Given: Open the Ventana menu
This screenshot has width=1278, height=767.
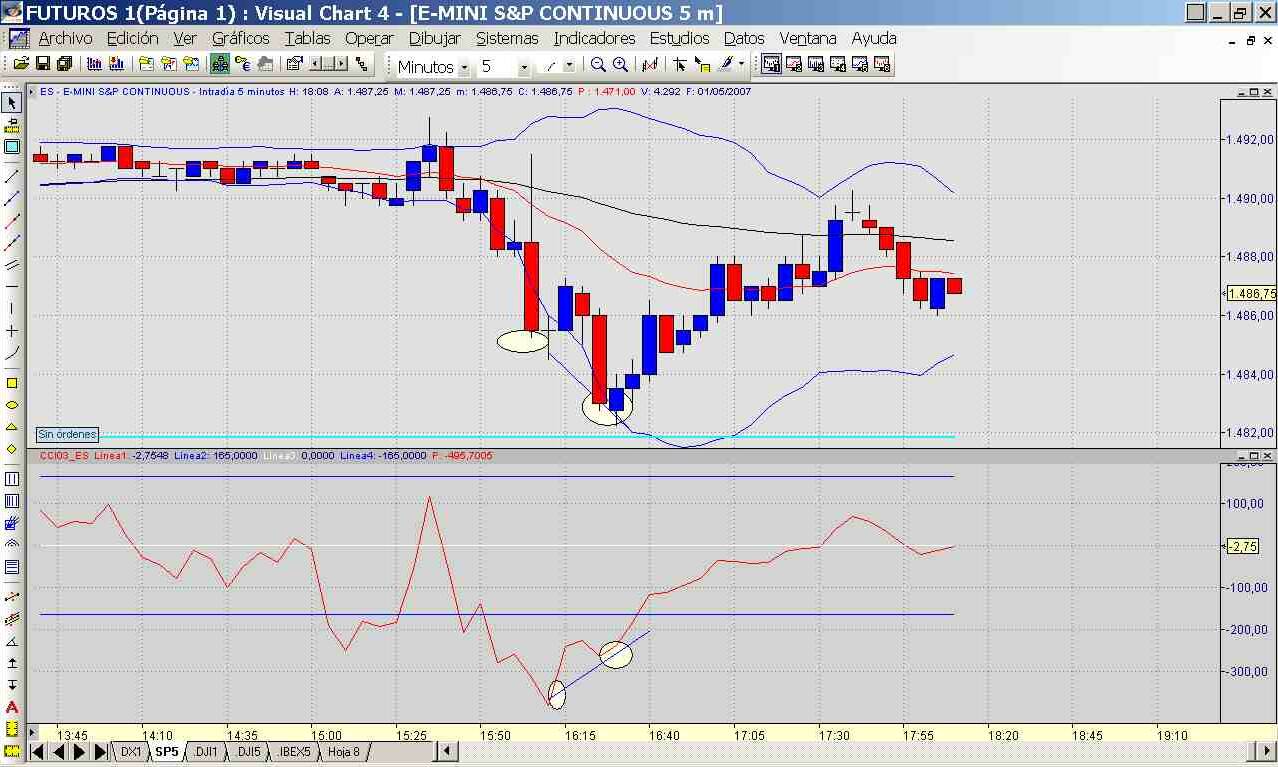Looking at the screenshot, I should (808, 38).
